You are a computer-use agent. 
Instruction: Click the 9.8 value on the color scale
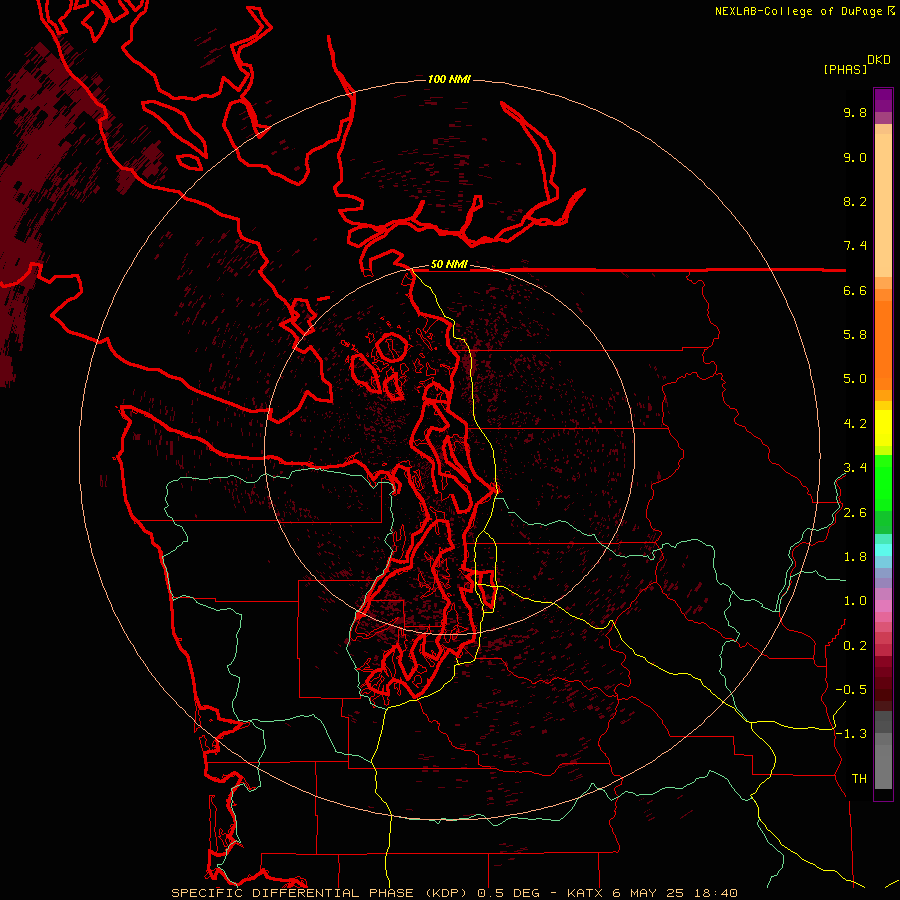855,112
